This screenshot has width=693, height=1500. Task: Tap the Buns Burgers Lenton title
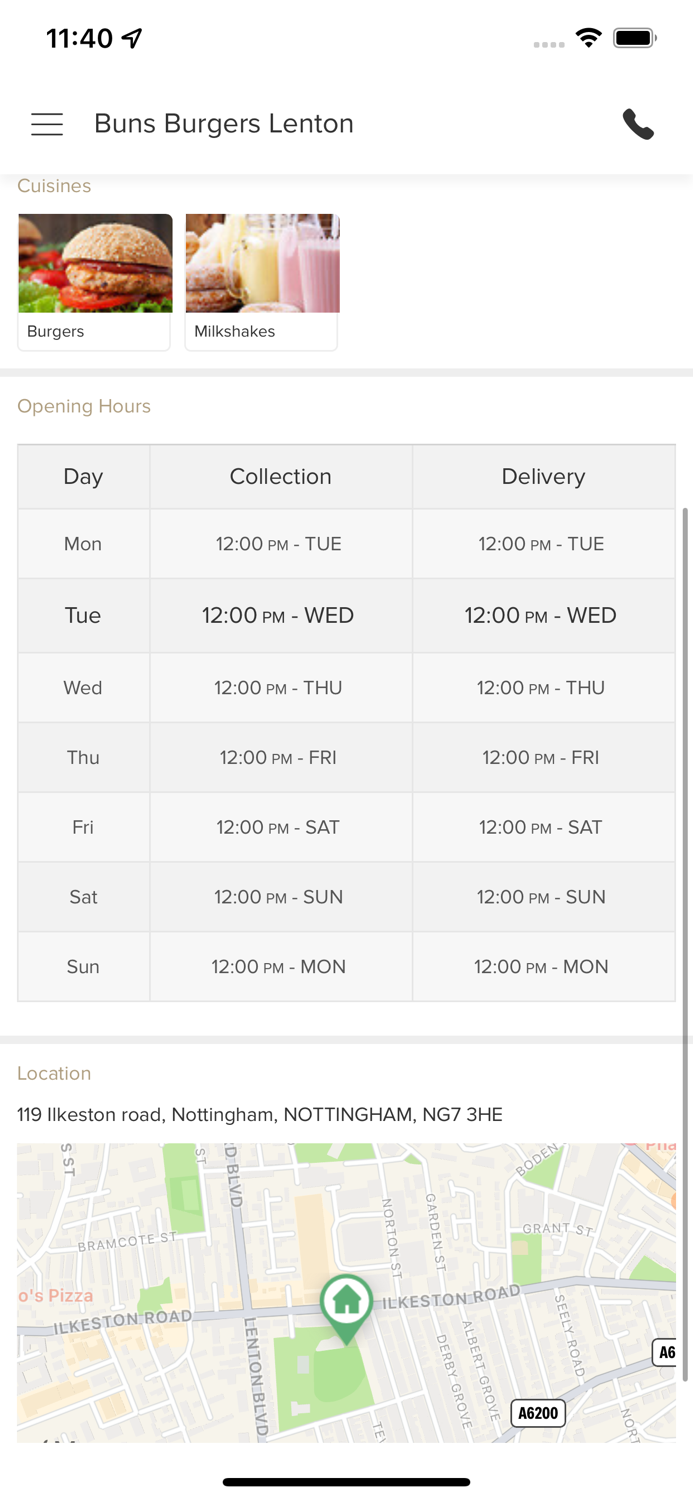pyautogui.click(x=224, y=124)
